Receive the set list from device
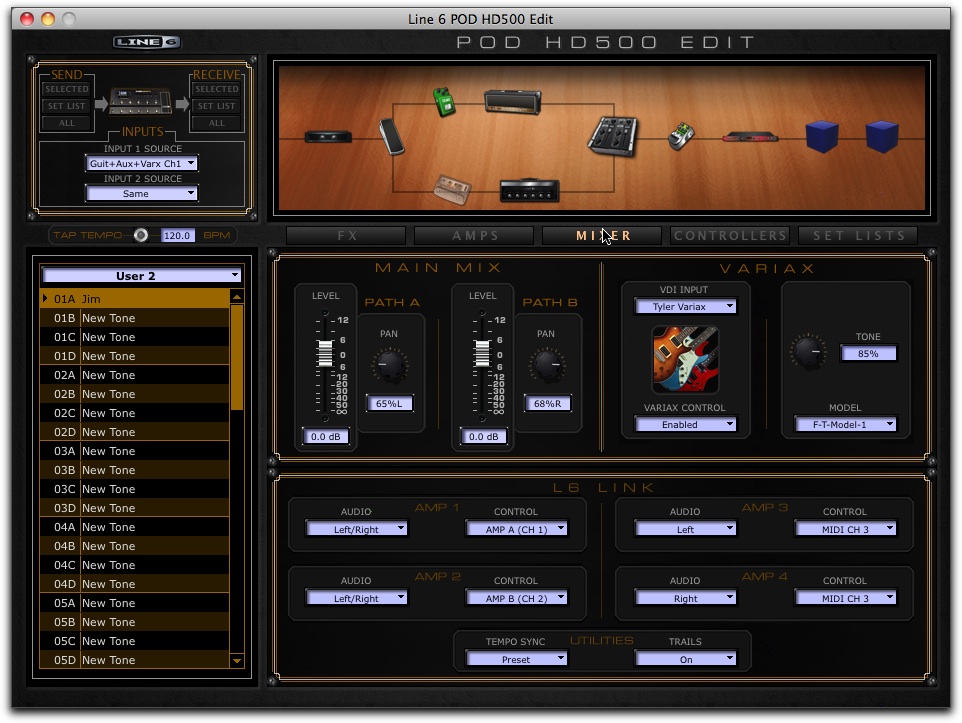This screenshot has width=962, height=723. coord(217,106)
